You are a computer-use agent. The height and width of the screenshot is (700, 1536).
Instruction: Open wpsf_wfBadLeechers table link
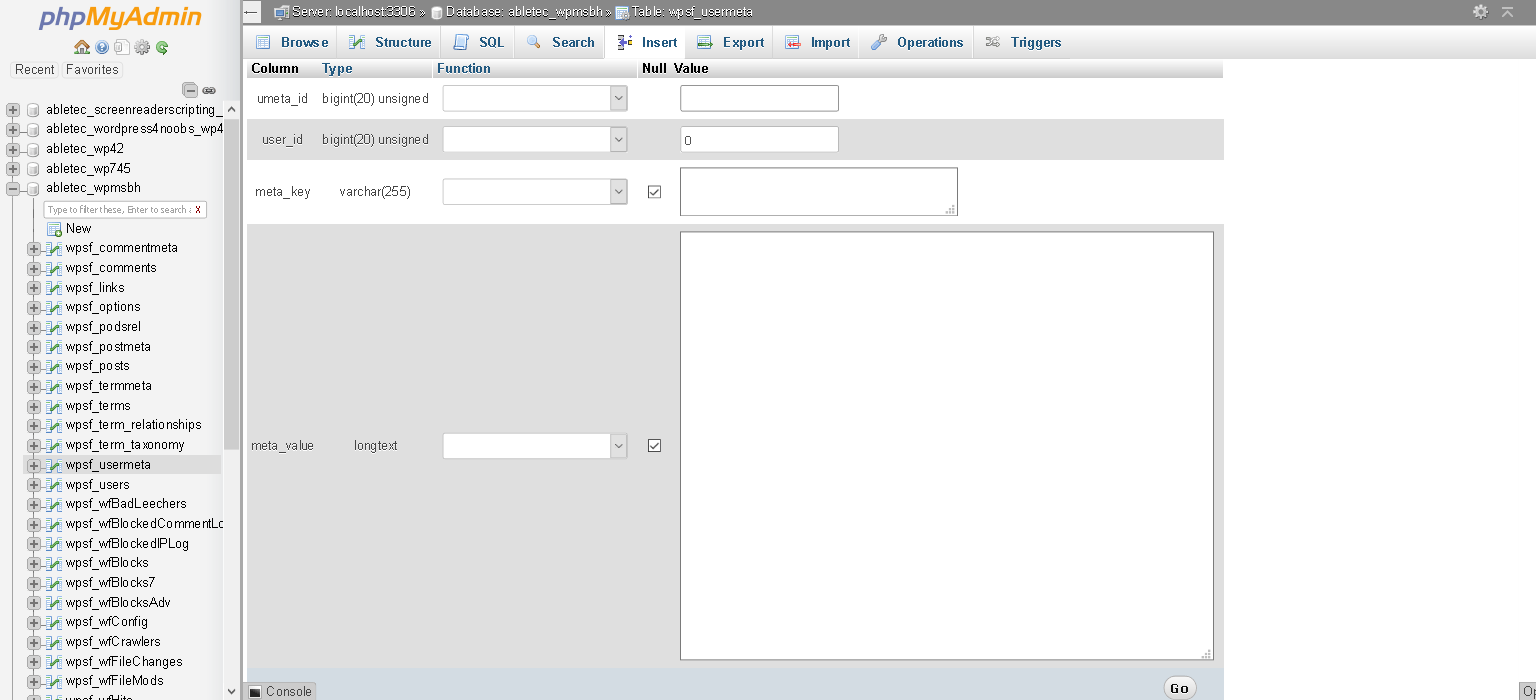pos(126,504)
